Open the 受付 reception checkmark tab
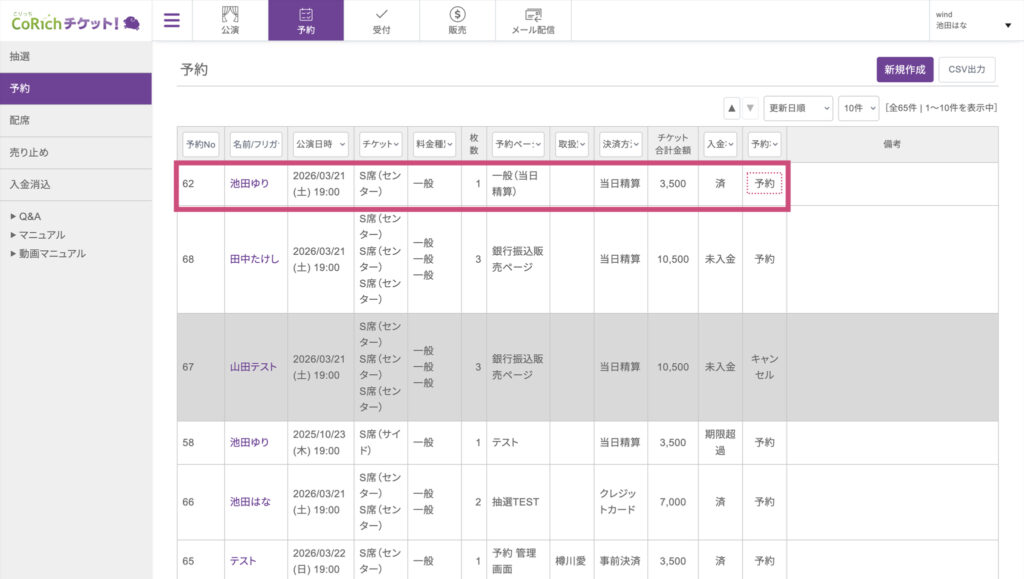1024x579 pixels. [x=381, y=20]
